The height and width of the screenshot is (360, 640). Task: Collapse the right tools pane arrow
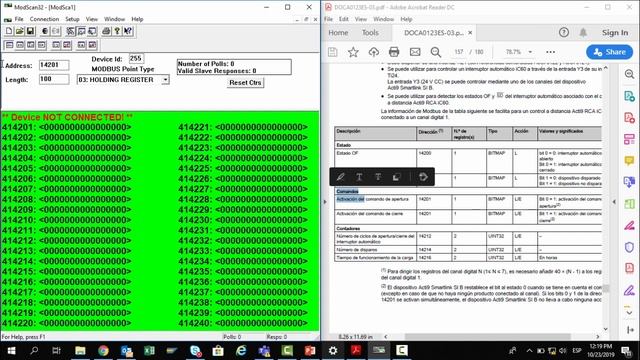pos(614,202)
